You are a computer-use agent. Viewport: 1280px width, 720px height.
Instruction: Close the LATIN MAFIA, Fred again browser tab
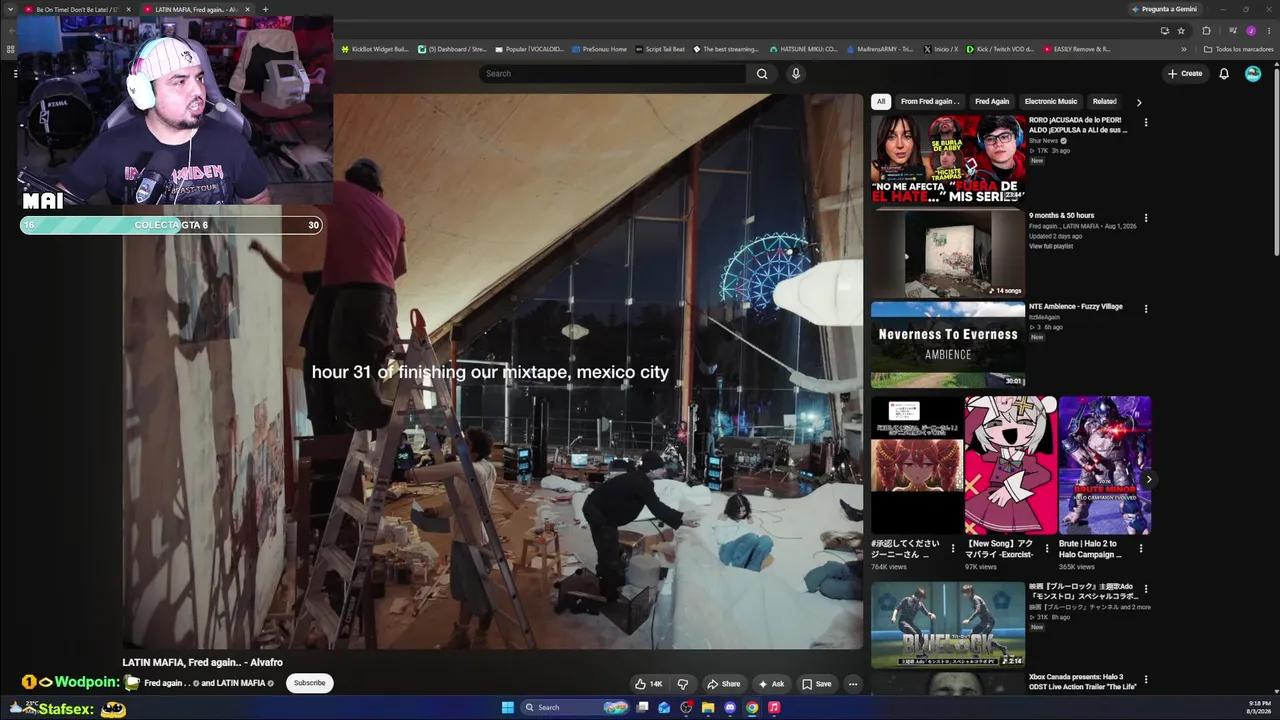point(247,9)
